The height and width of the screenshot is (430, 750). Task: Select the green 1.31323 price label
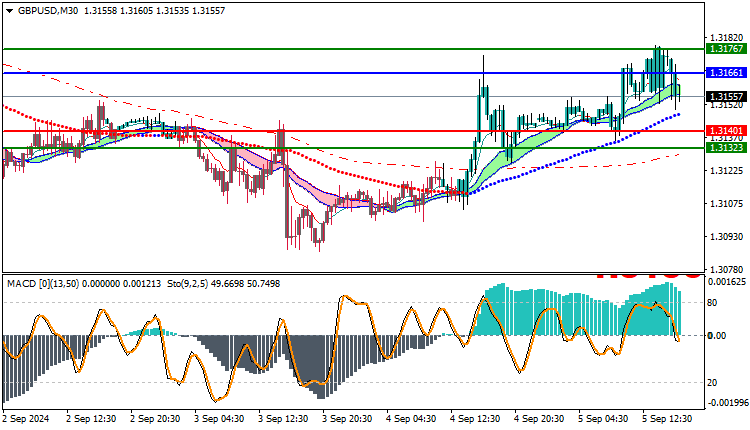coord(727,148)
